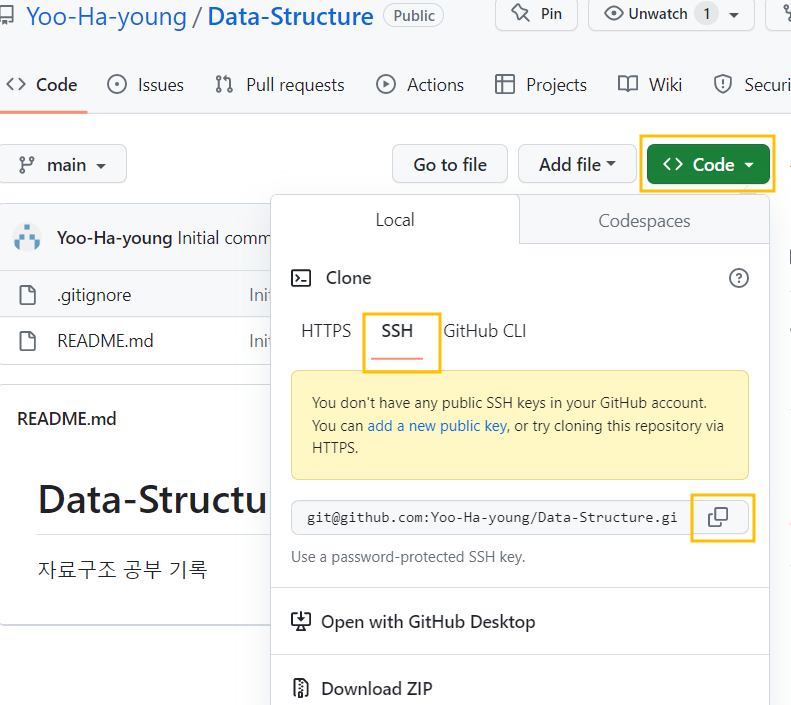Open the main branch dropdown
Image resolution: width=791 pixels, height=705 pixels.
(x=63, y=164)
